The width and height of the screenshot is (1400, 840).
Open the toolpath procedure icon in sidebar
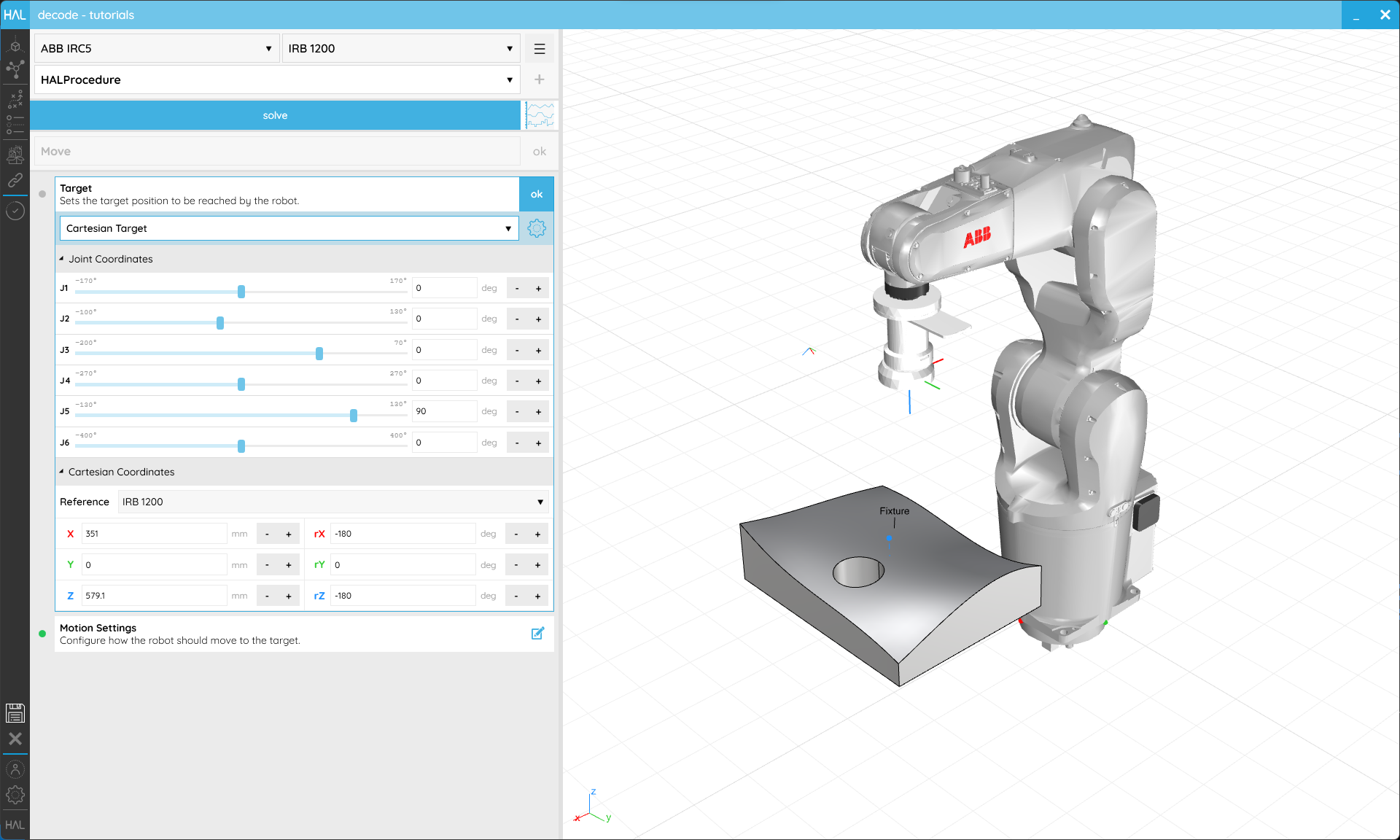[x=15, y=99]
